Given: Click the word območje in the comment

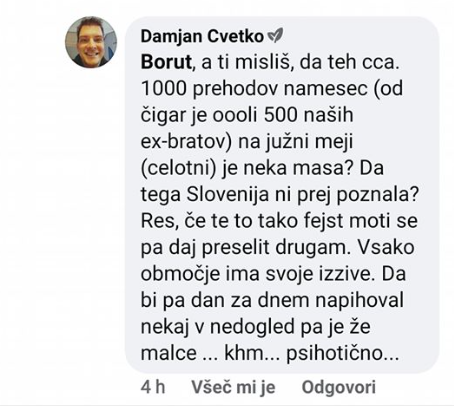Looking at the screenshot, I should (180, 274).
